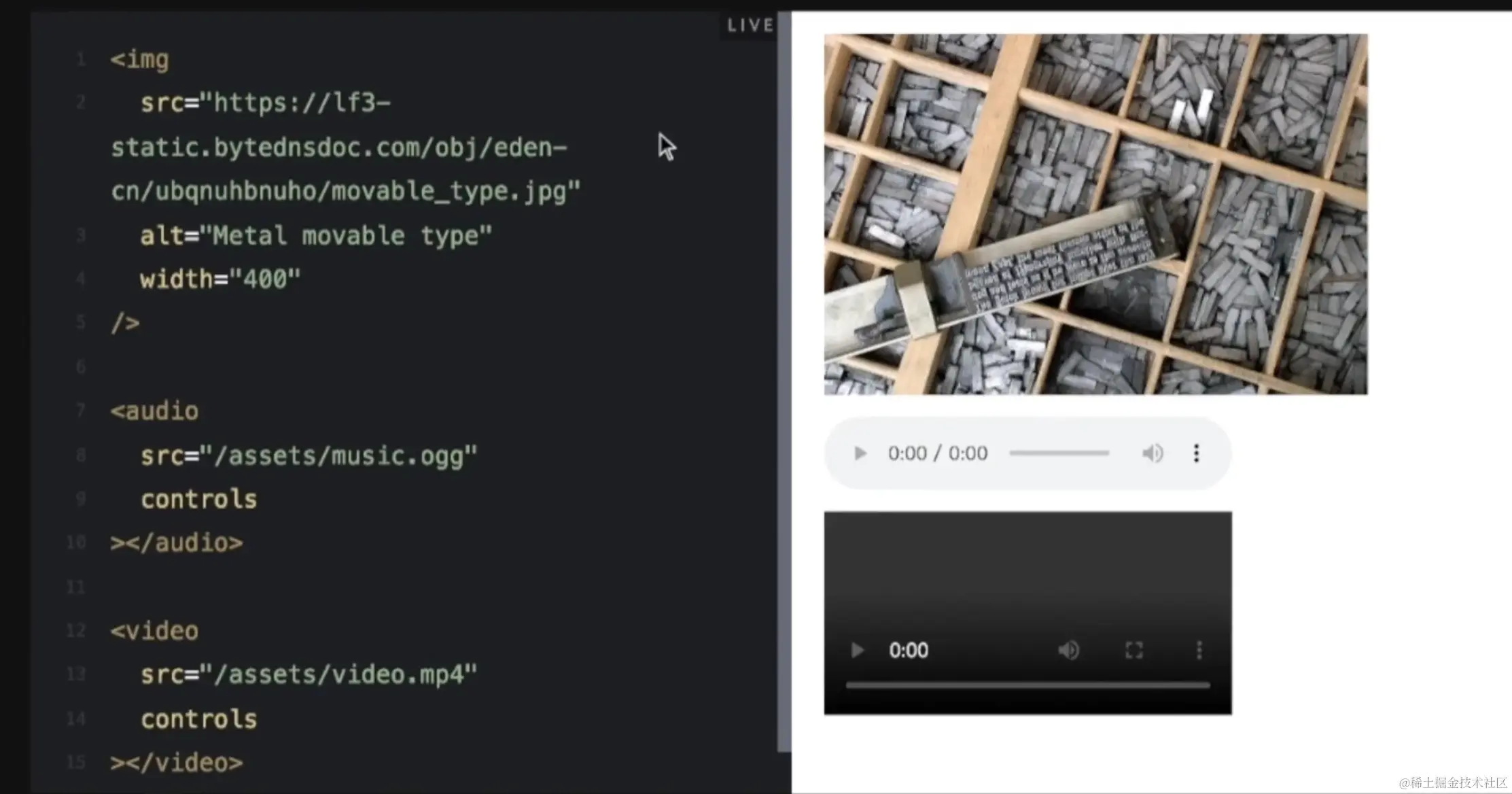Click the audio player progress slider
Screen dimensions: 1512x794
click(x=1059, y=453)
